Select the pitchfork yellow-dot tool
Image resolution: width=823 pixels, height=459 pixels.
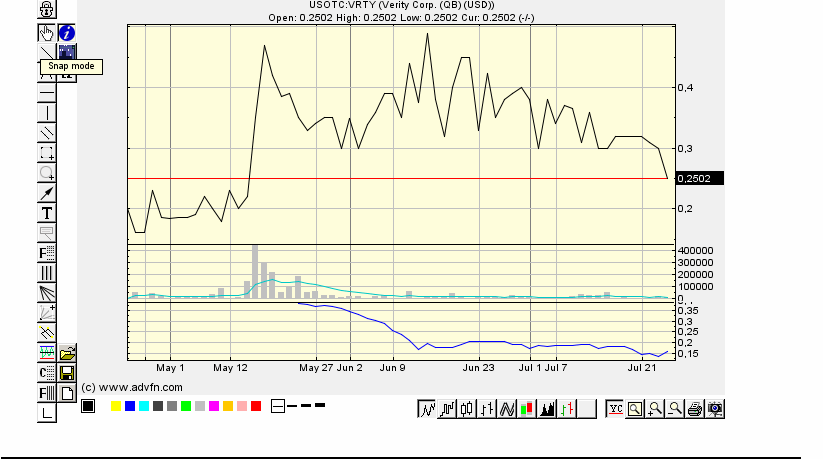click(x=46, y=333)
